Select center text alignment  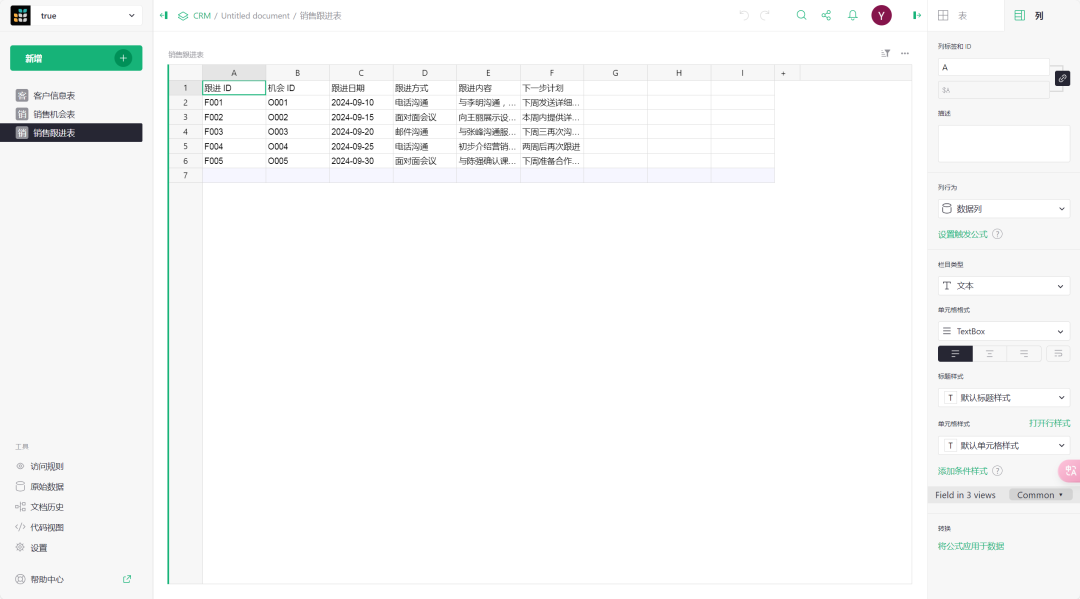click(x=989, y=354)
